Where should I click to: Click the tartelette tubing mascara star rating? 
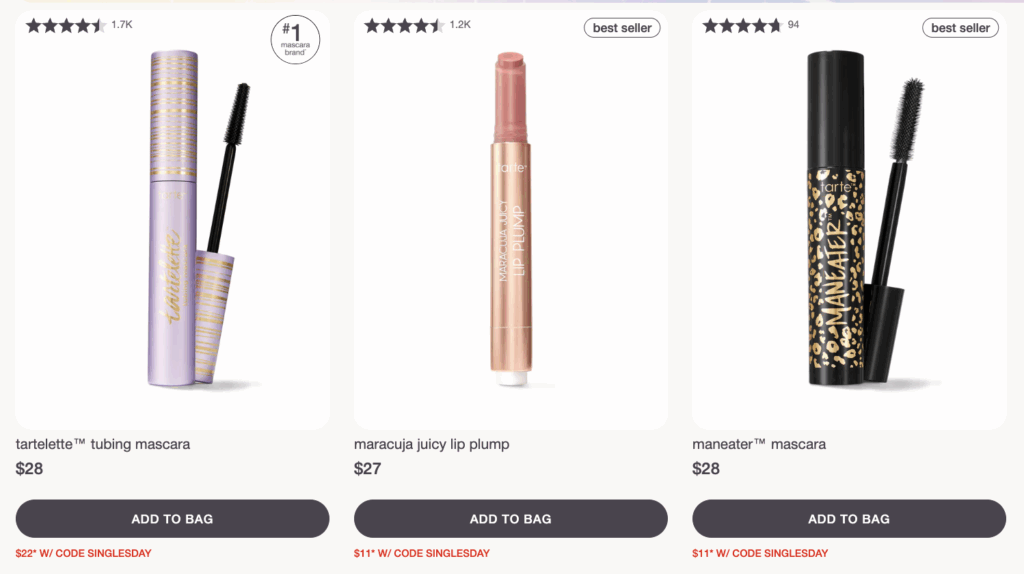(66, 26)
